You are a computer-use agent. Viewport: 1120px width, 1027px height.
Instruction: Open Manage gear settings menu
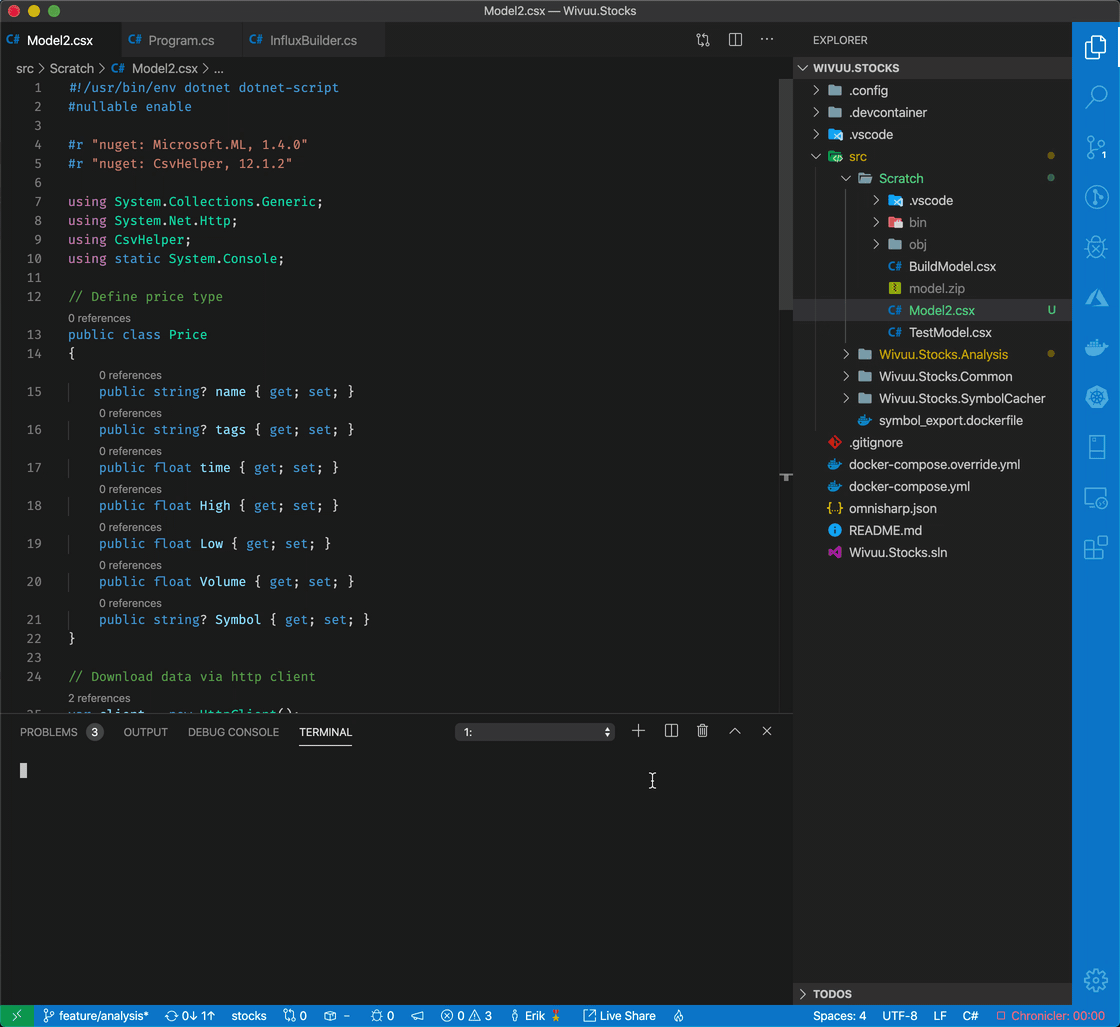click(x=1096, y=980)
